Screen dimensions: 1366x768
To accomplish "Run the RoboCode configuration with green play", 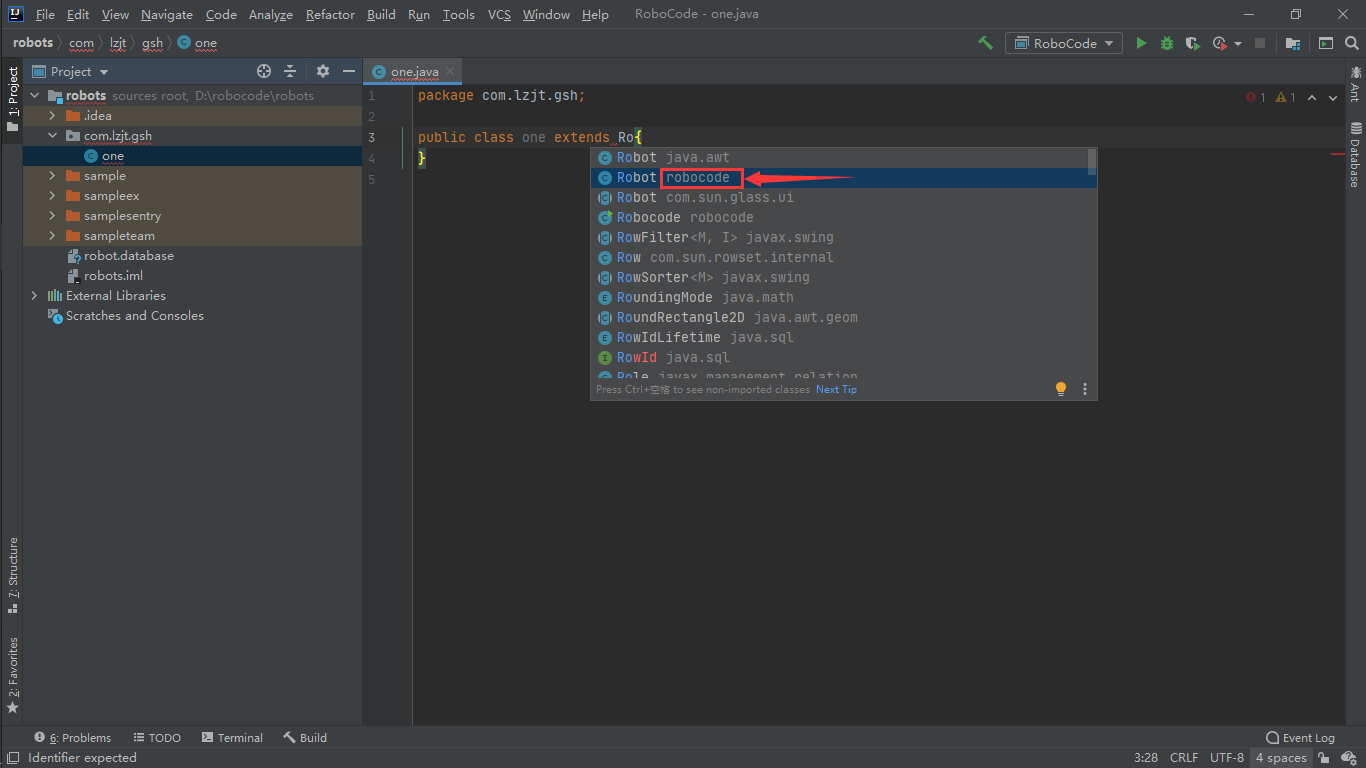I will pos(1141,43).
